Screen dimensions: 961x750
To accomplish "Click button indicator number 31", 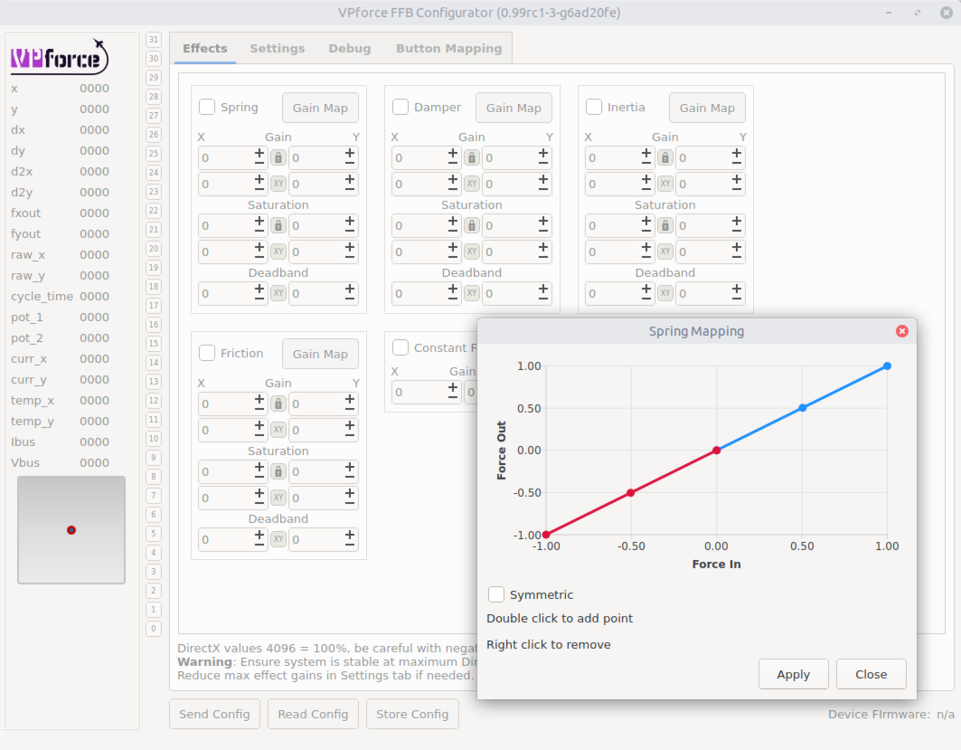I will pyautogui.click(x=153, y=39).
